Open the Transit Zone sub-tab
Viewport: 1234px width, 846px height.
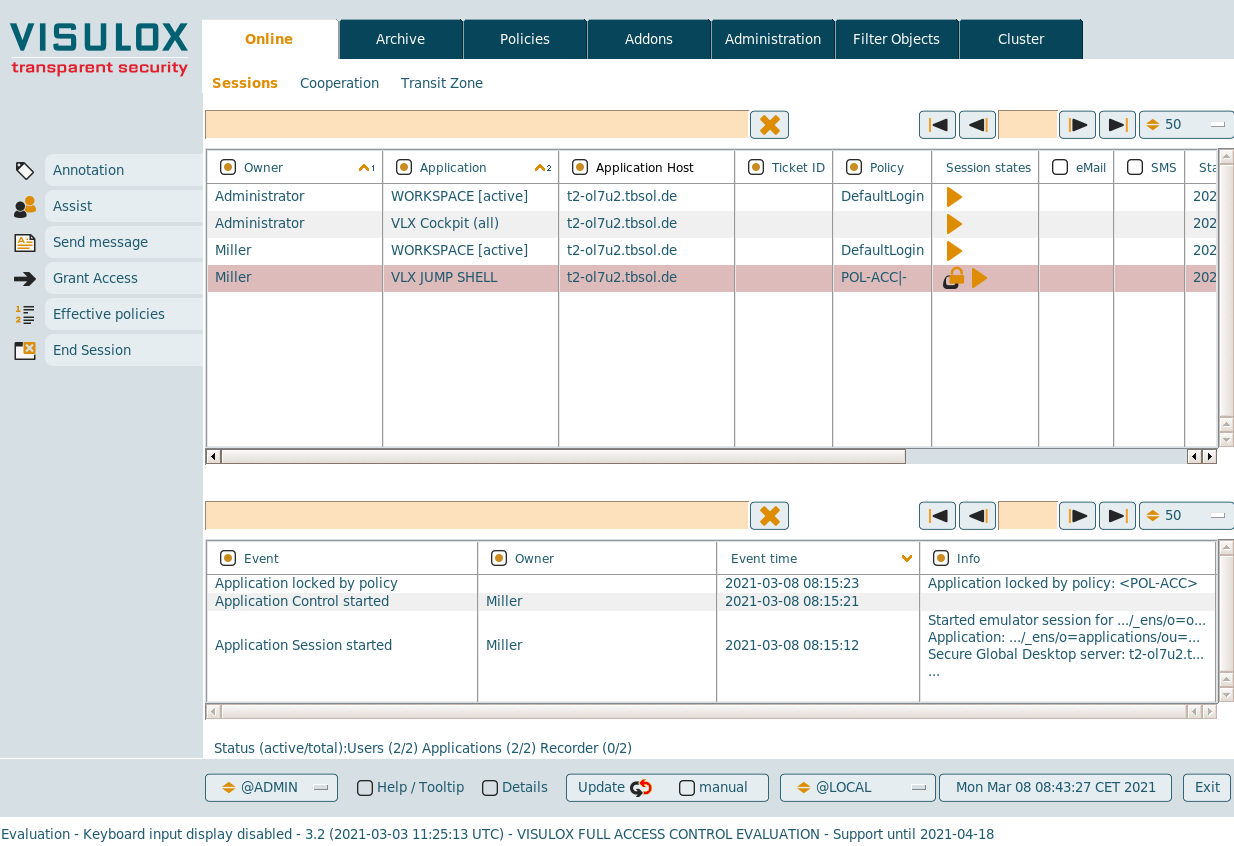coord(441,83)
